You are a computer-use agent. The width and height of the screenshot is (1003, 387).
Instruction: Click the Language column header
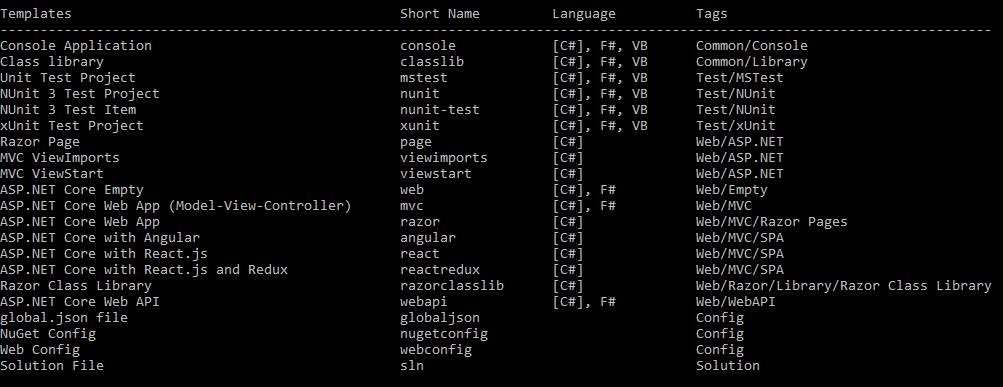click(584, 14)
